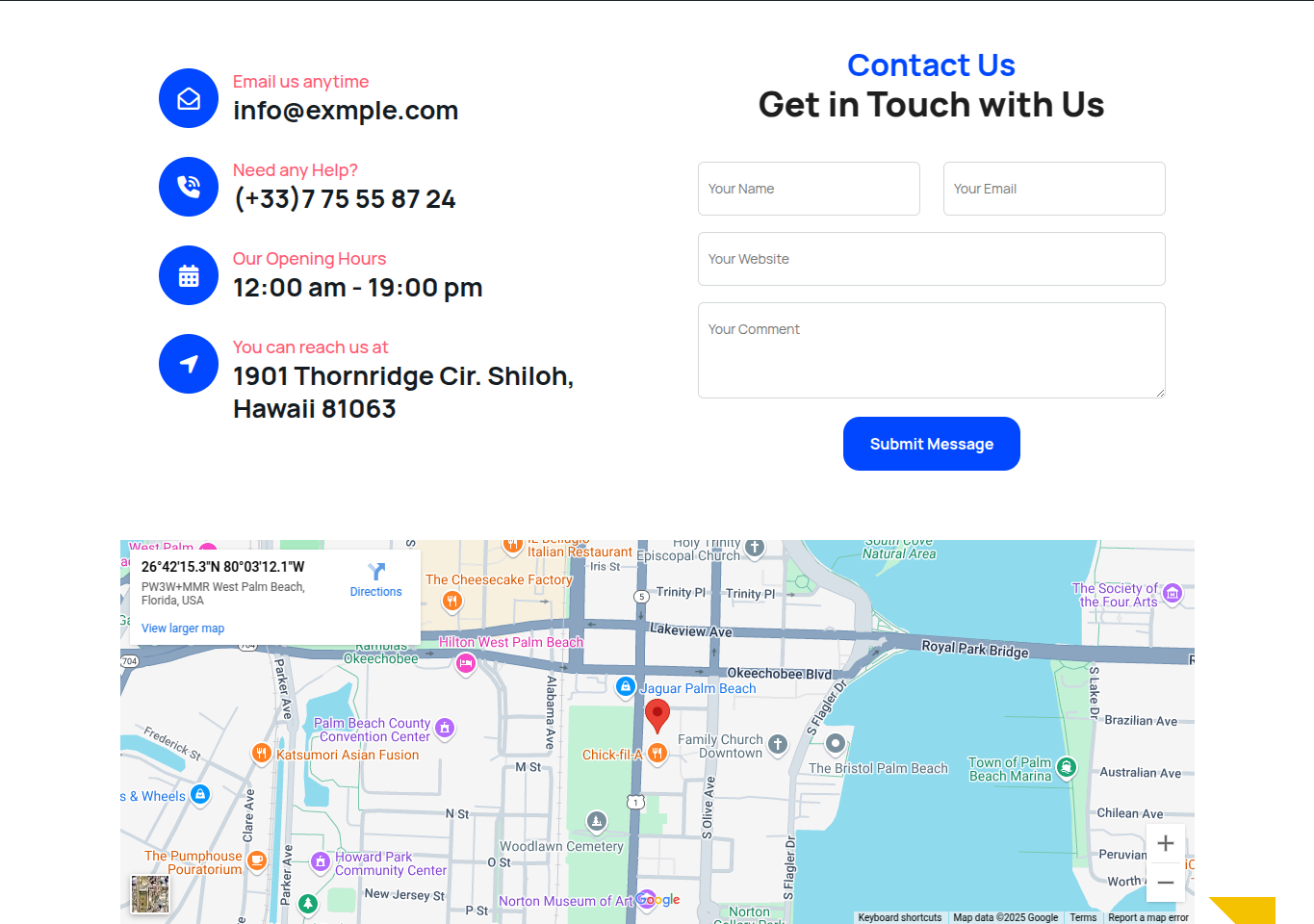1314x924 pixels.
Task: Click Norton Museum of Art label
Action: point(566,902)
